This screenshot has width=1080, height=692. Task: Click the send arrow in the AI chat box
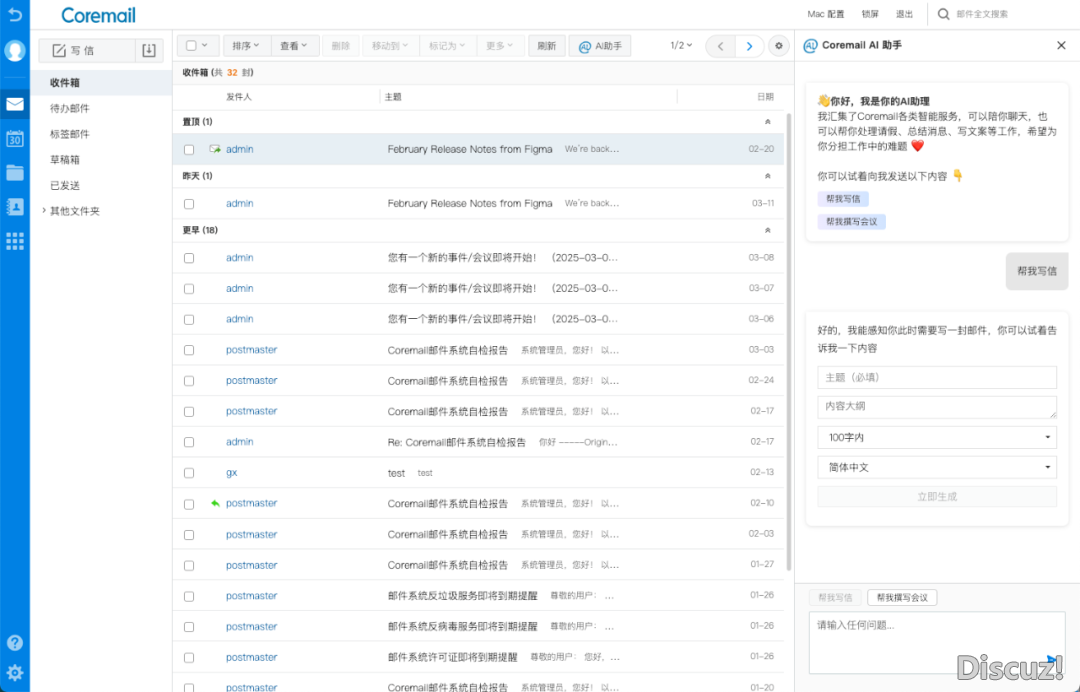pos(1052,660)
